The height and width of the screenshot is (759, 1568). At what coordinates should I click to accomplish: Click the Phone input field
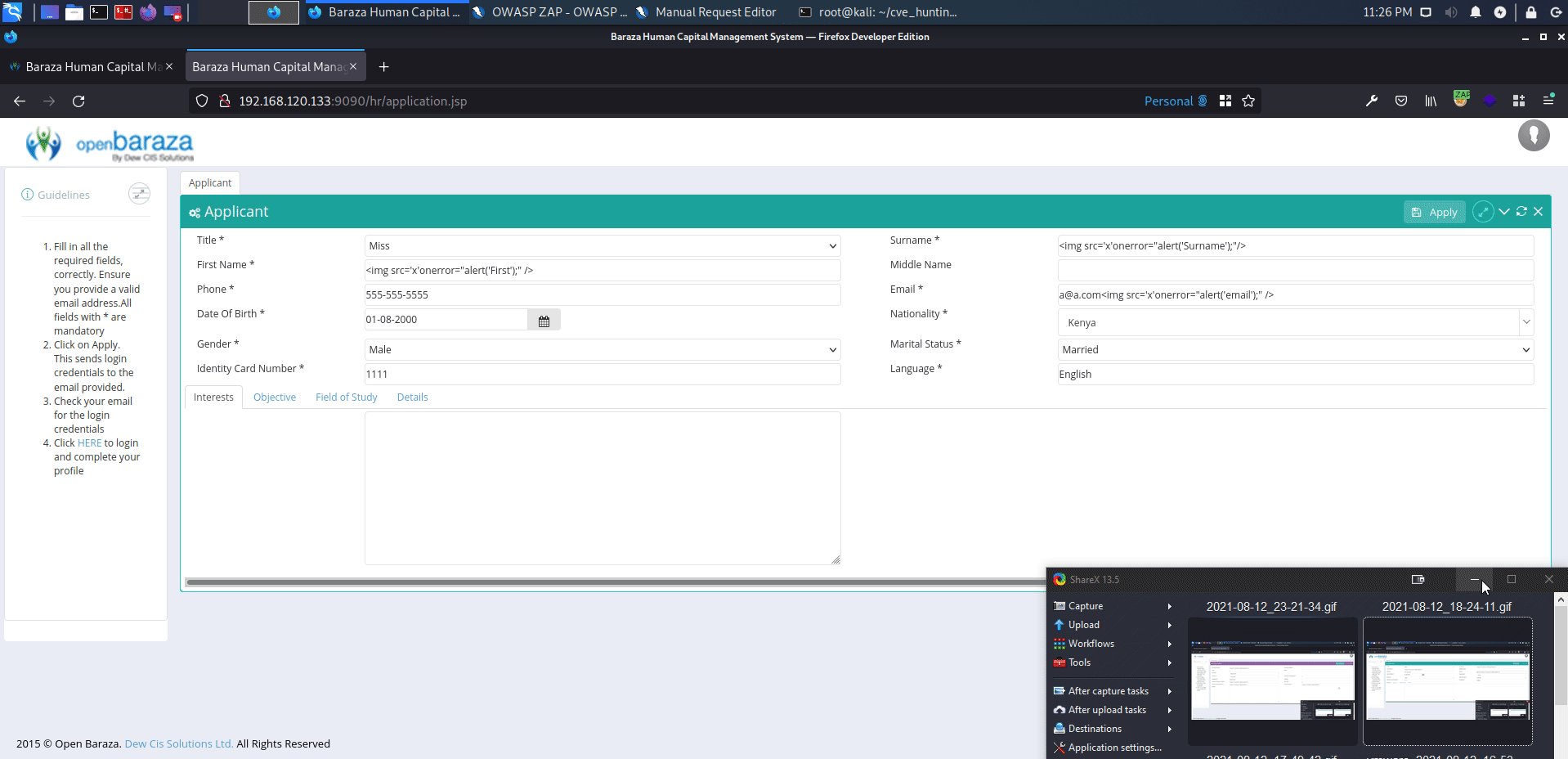click(603, 295)
